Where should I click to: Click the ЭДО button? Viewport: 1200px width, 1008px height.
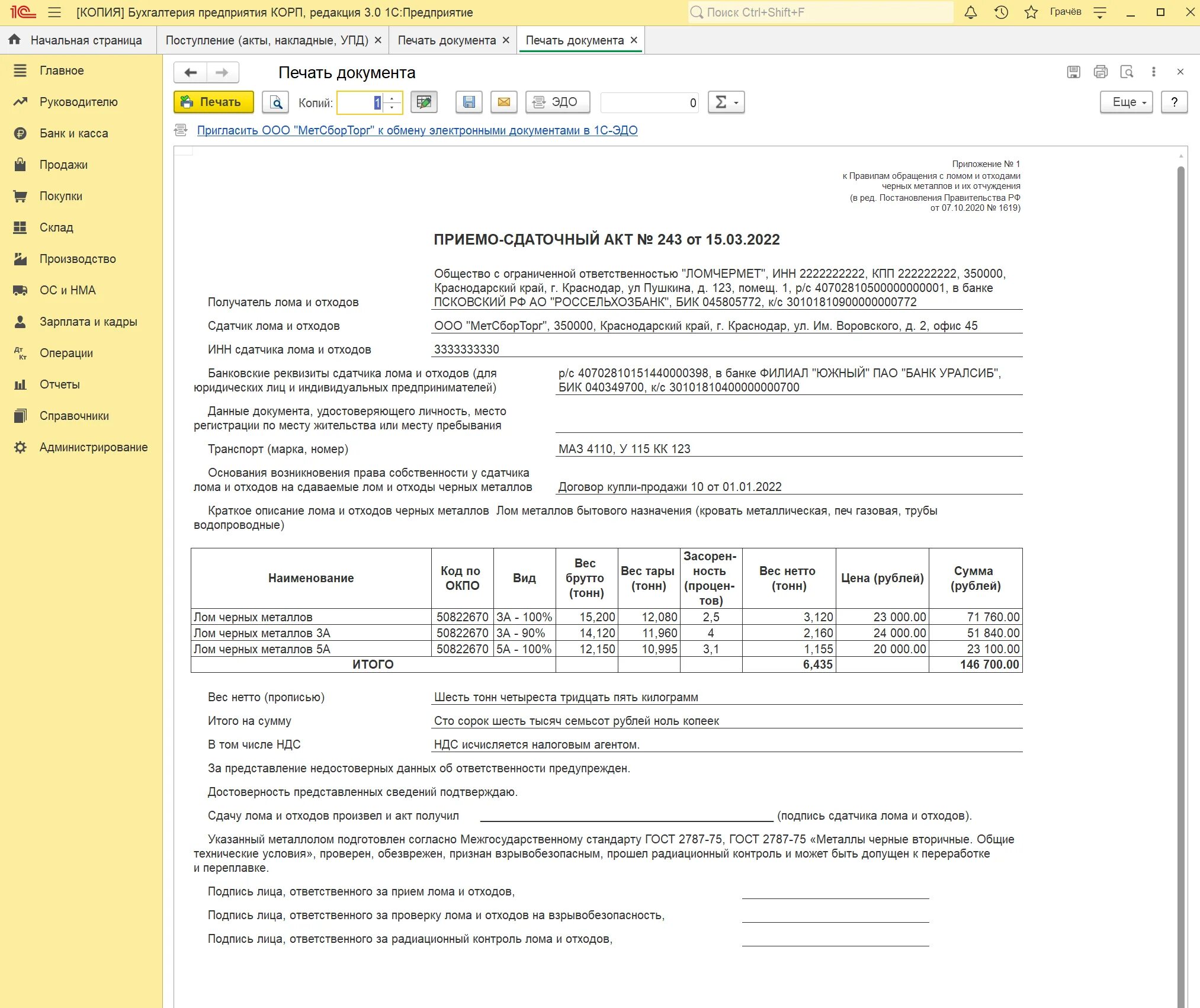click(x=557, y=102)
